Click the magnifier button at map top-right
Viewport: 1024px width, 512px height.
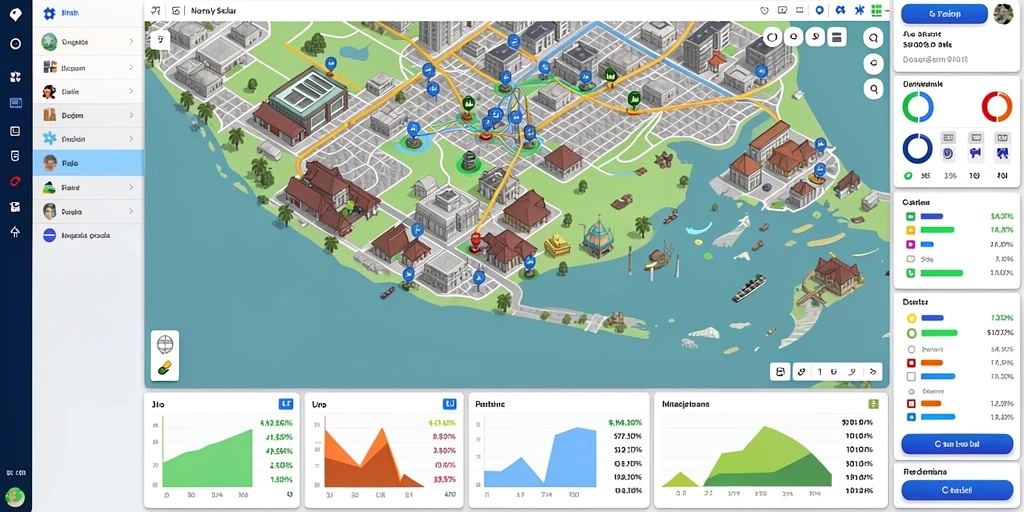[873, 88]
